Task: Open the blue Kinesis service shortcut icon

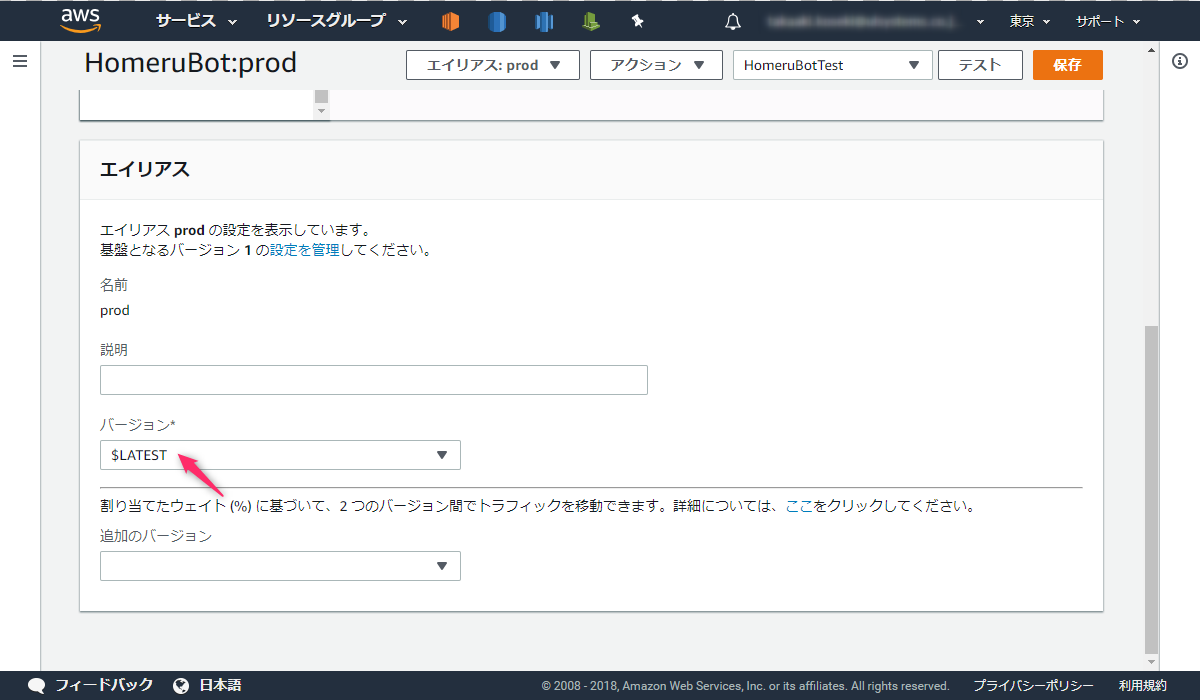Action: 543,20
